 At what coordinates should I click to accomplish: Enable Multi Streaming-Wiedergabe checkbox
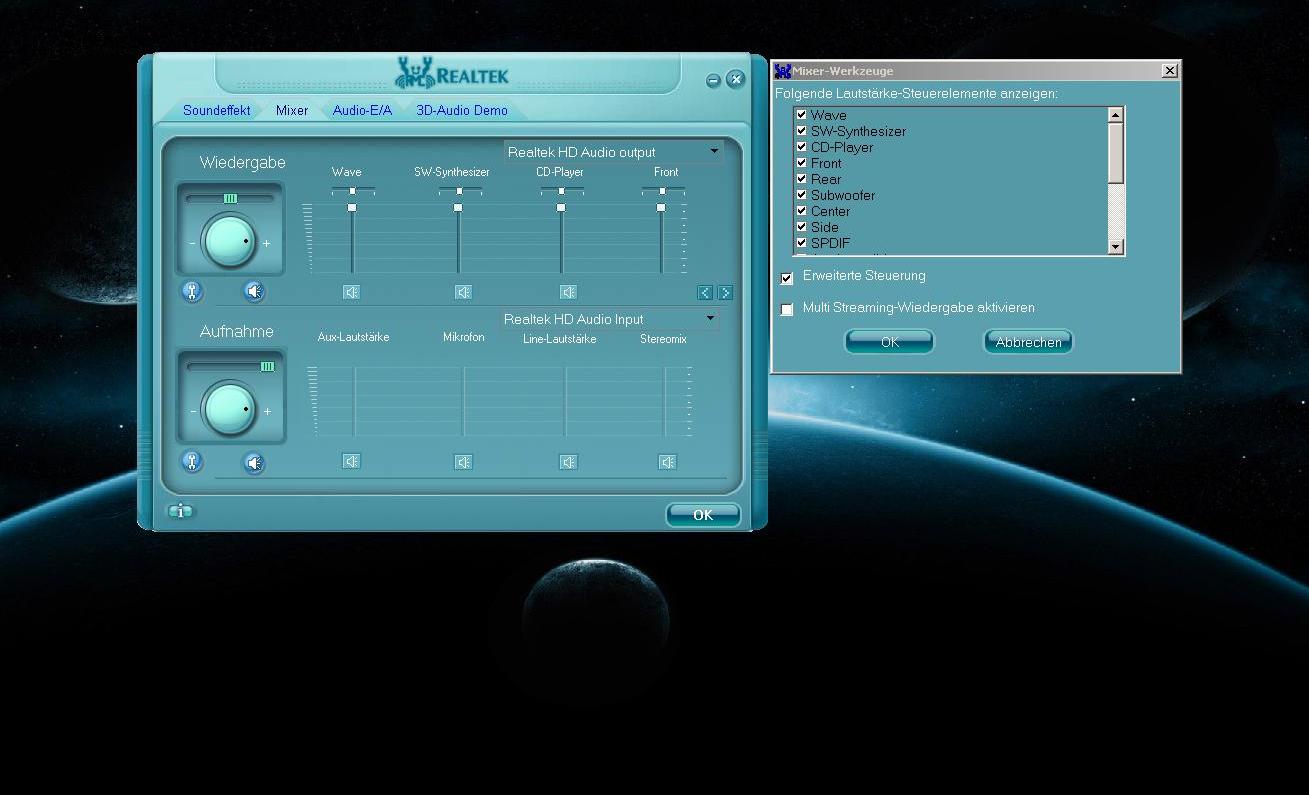(787, 309)
